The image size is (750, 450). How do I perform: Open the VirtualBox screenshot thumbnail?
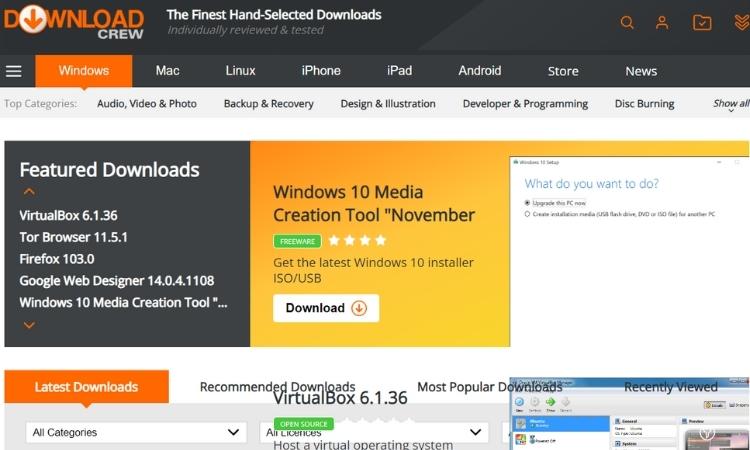[629, 414]
